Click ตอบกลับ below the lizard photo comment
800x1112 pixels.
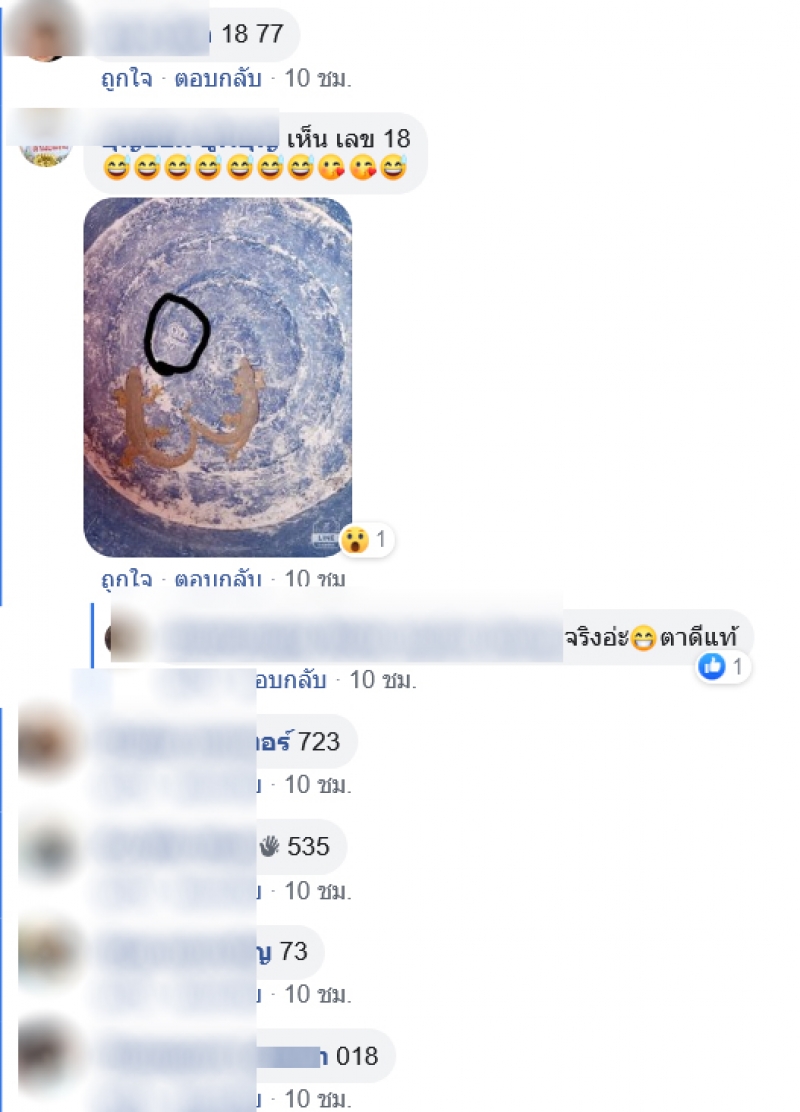(x=218, y=579)
